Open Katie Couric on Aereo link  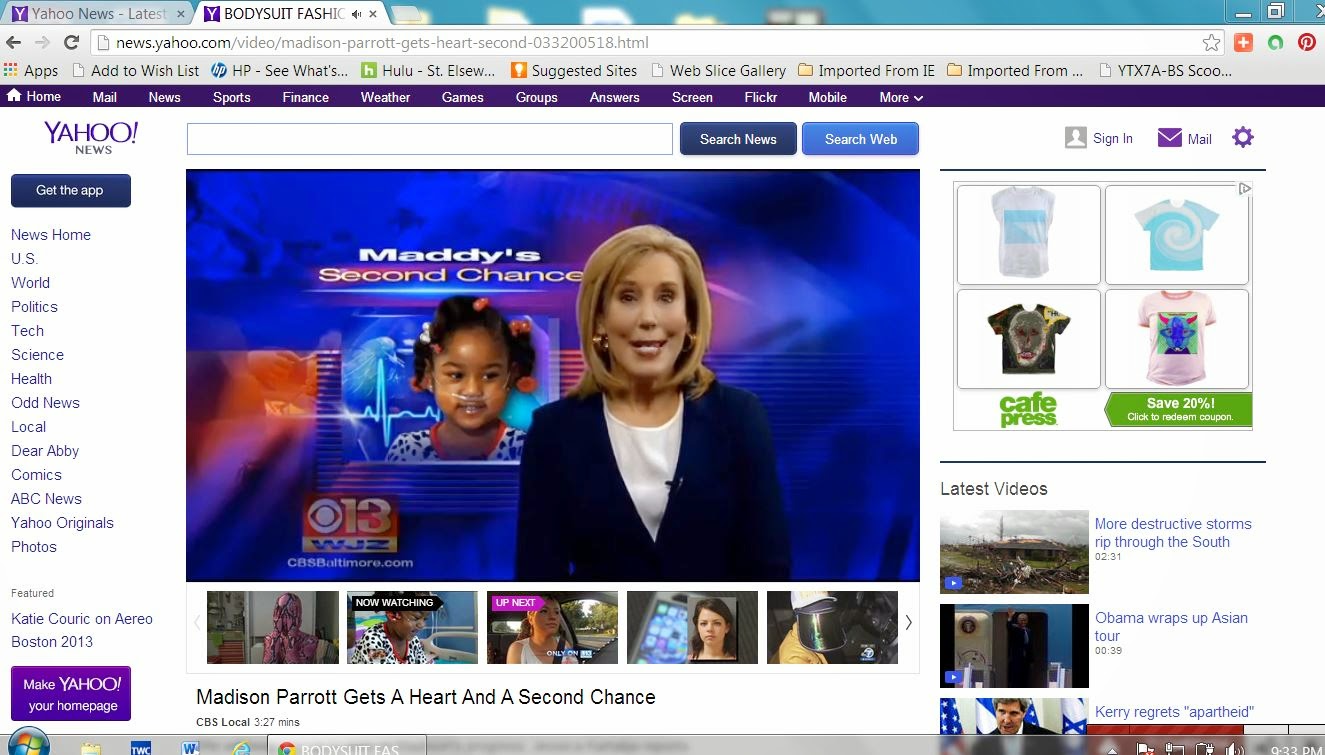tap(82, 619)
